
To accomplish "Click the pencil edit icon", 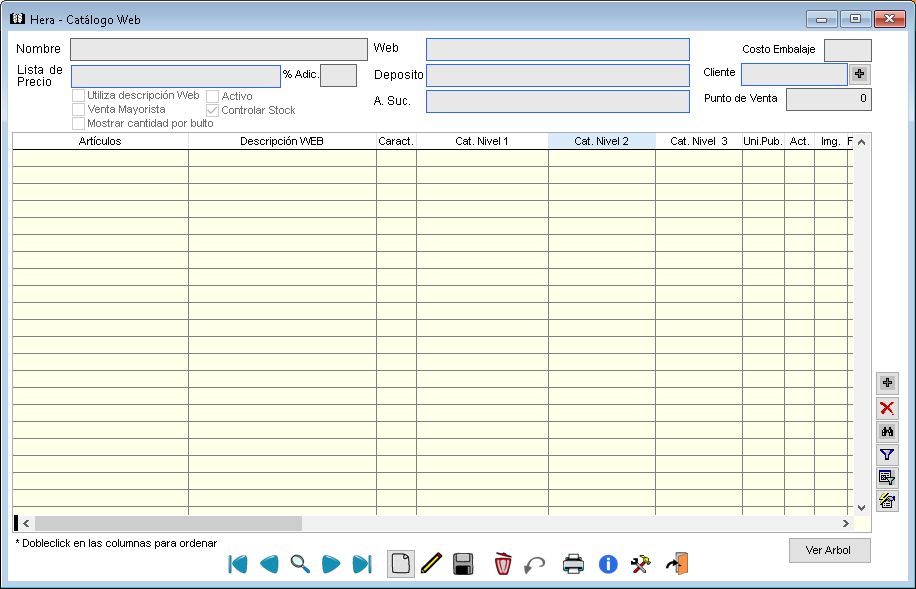I will click(x=431, y=564).
